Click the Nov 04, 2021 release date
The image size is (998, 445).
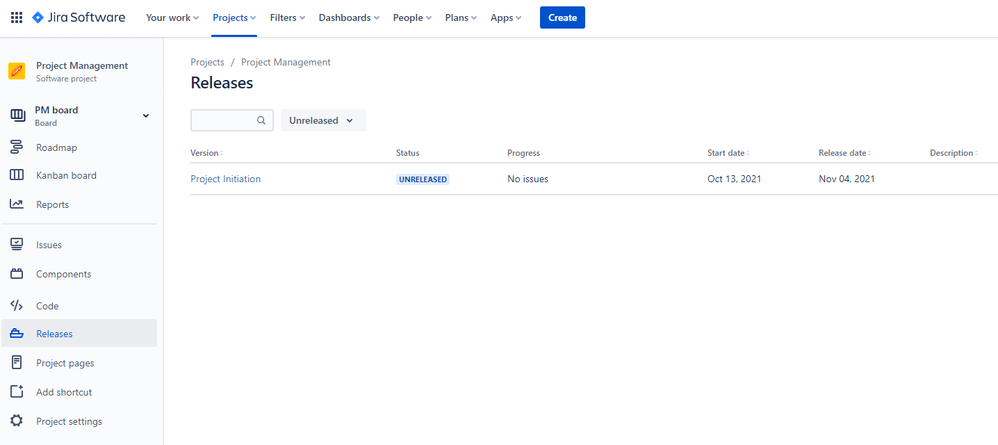point(847,179)
